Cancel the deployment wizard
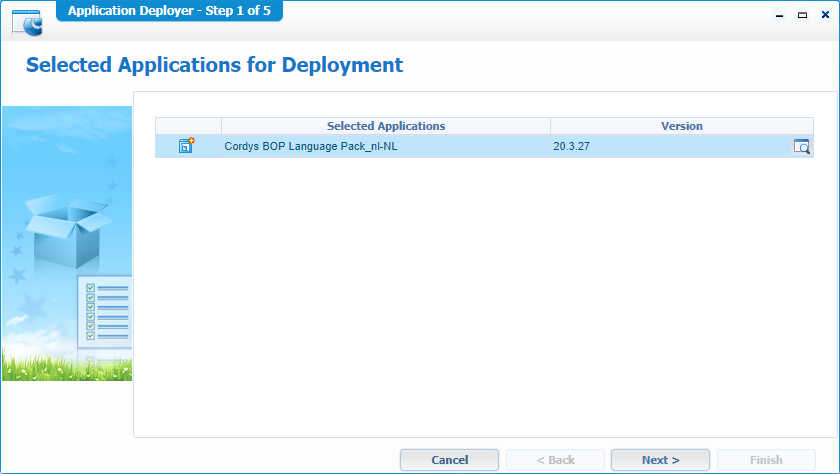The image size is (840, 474). (x=449, y=460)
